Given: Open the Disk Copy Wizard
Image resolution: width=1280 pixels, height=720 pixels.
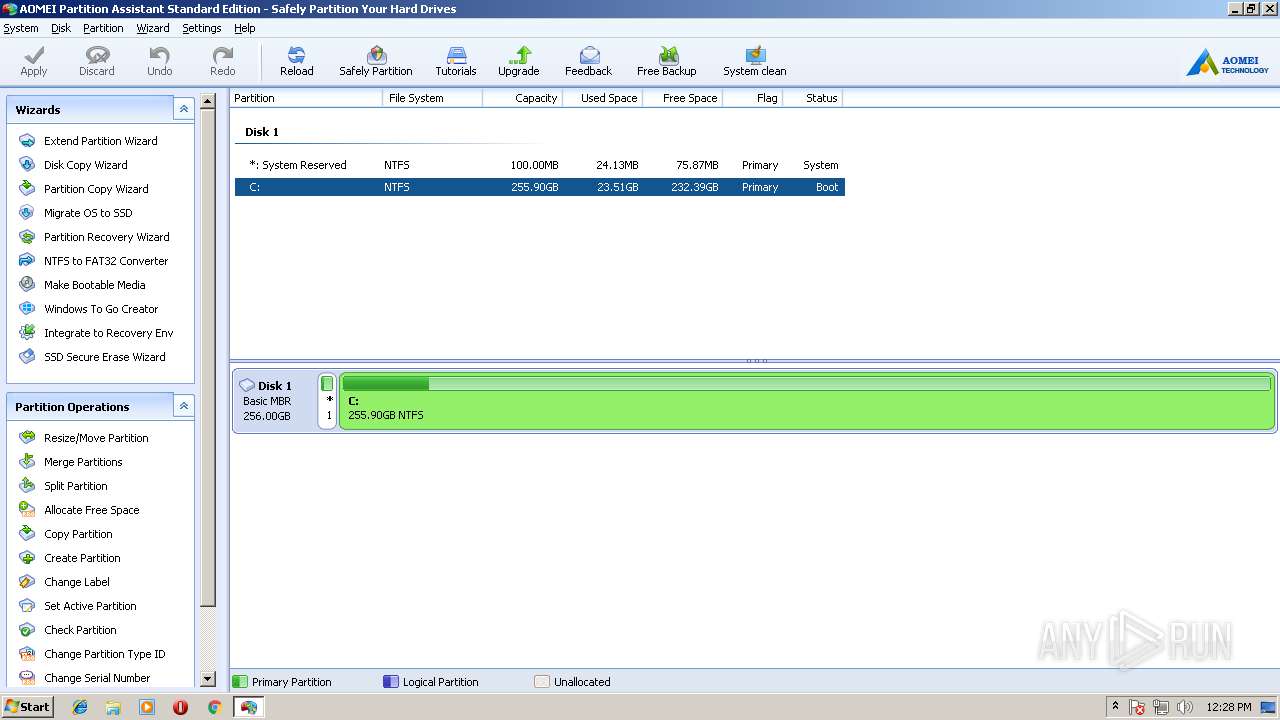Looking at the screenshot, I should (x=85, y=165).
